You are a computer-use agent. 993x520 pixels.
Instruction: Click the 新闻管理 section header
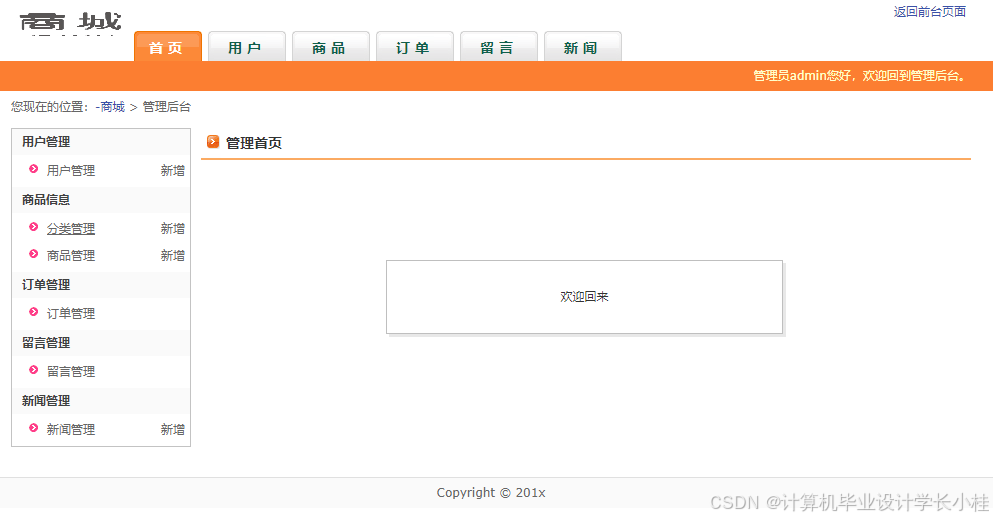(x=46, y=401)
